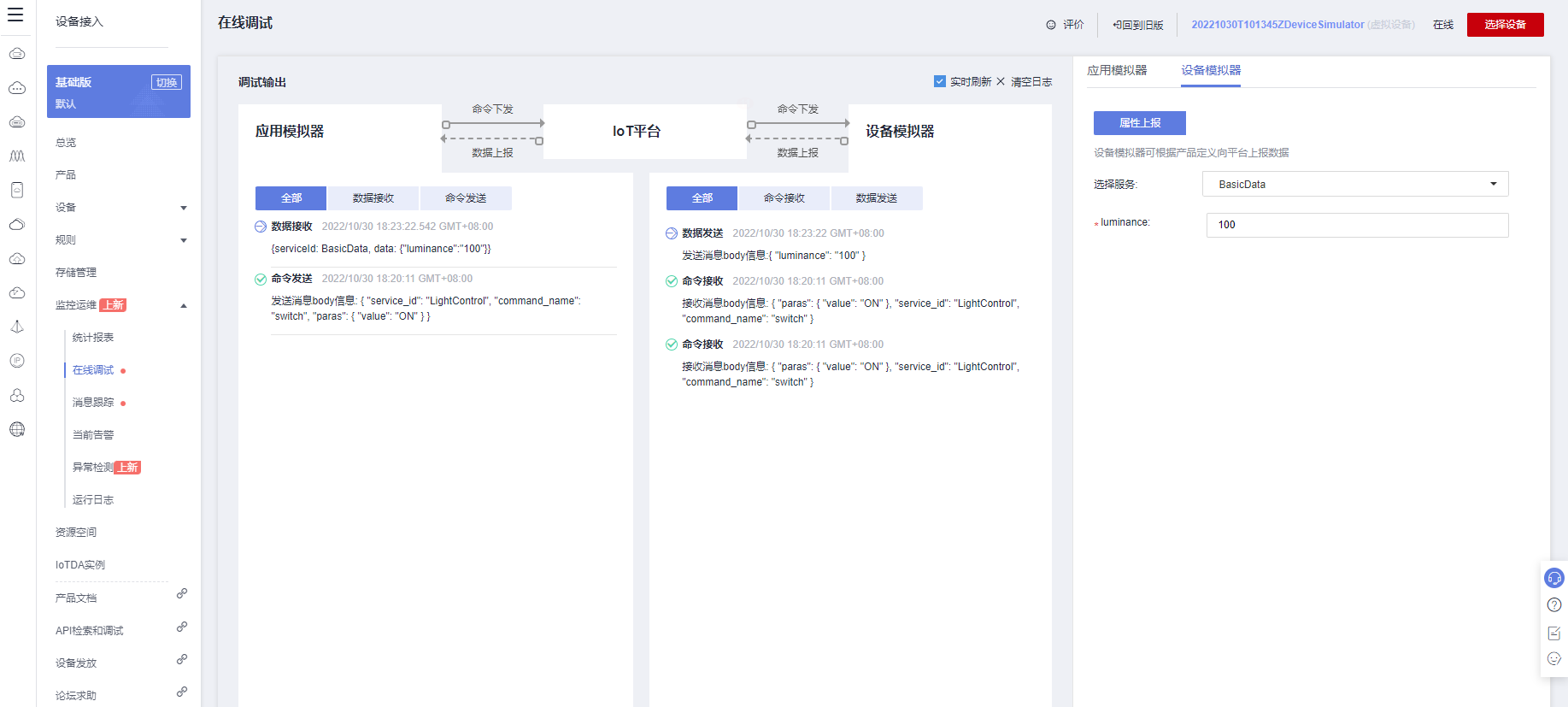Screen dimensions: 1568x707
Task: Click the red 选择设备 button
Action: coord(1506,25)
